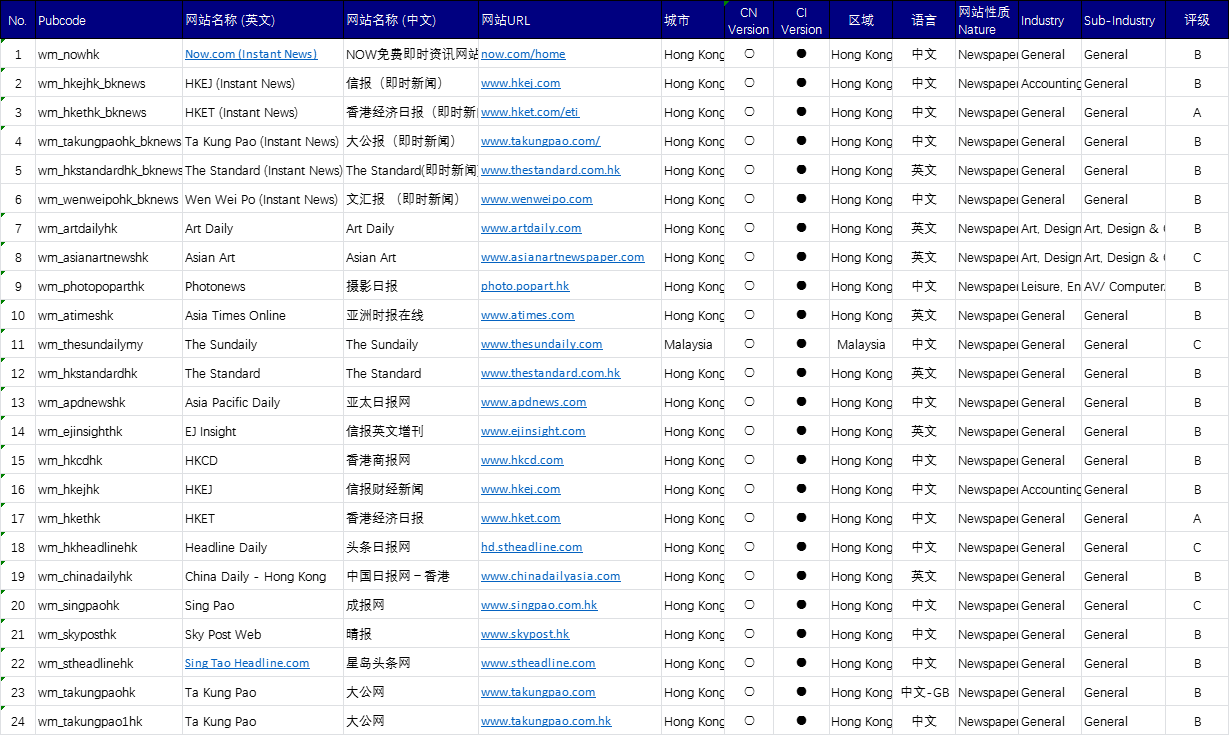Open the photo.popart.hk link
This screenshot has width=1230, height=736.
click(x=525, y=286)
